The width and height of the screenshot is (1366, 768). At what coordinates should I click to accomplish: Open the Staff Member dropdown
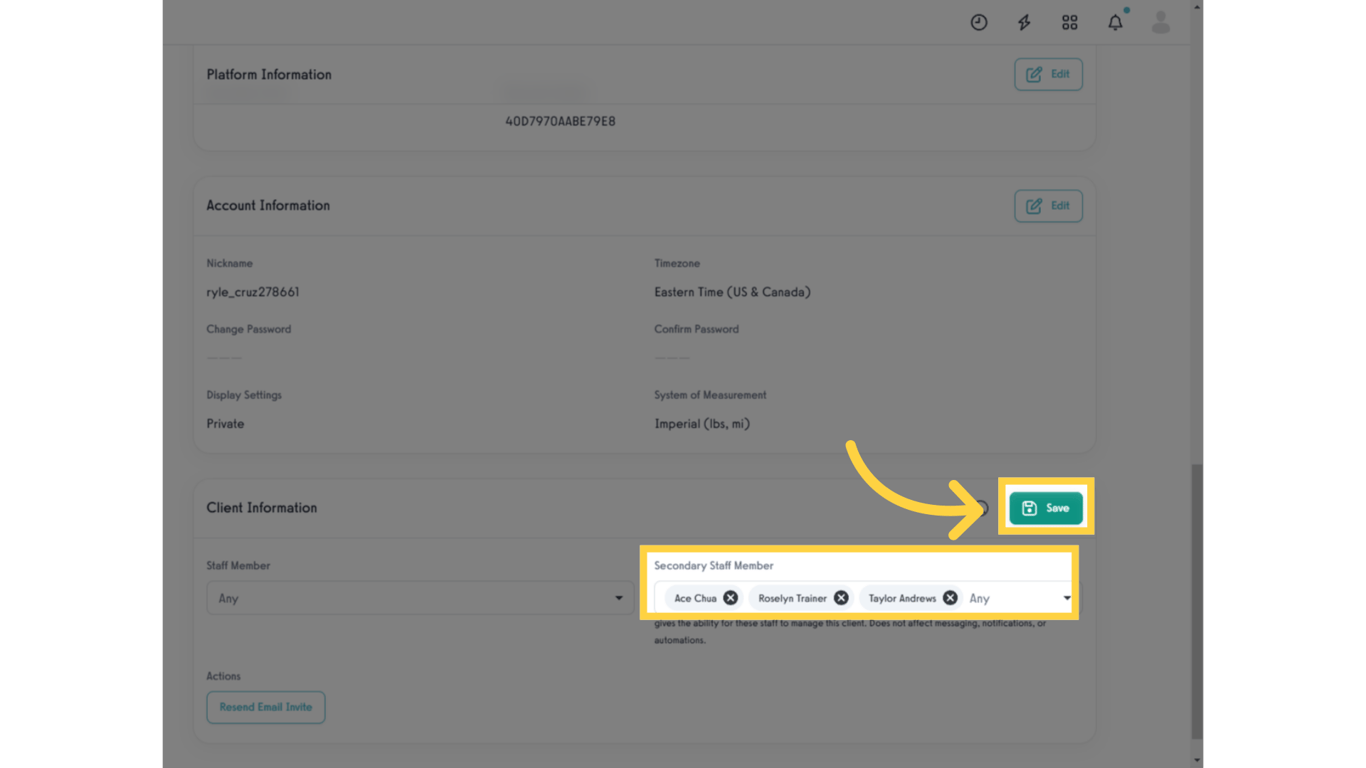(x=420, y=598)
